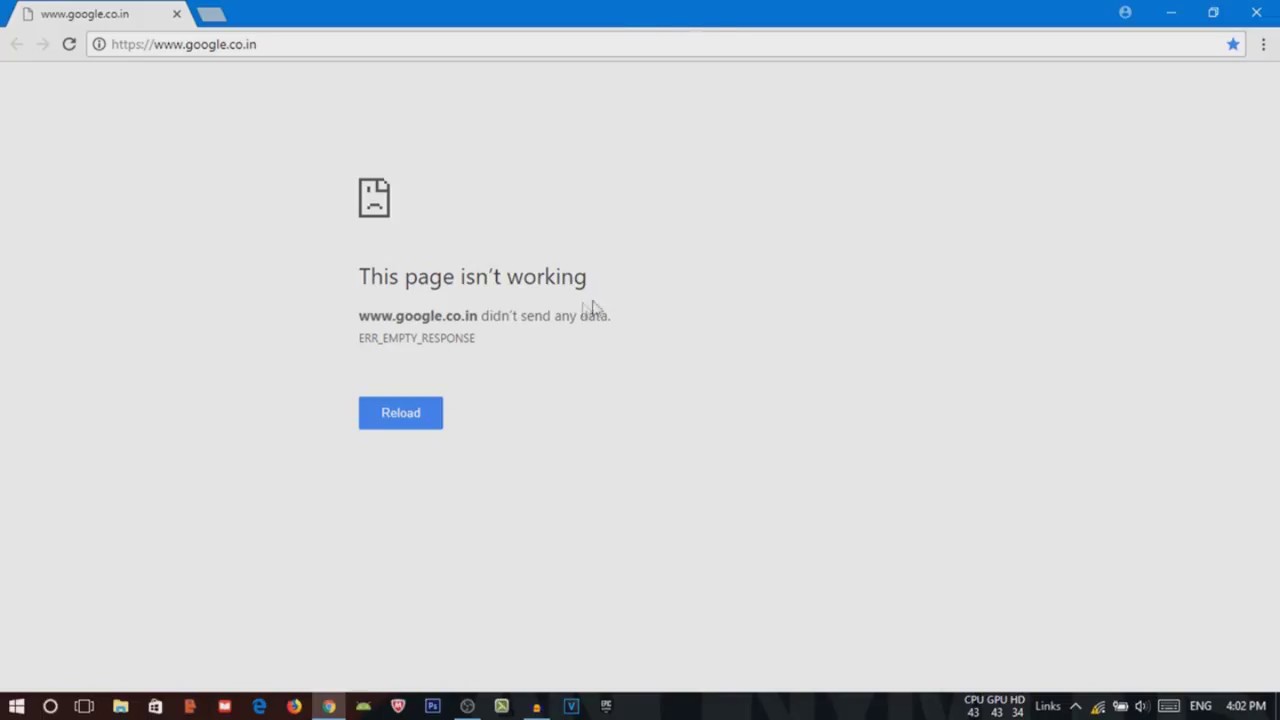
Task: Open a new tab with the new-tab button
Action: click(x=211, y=14)
